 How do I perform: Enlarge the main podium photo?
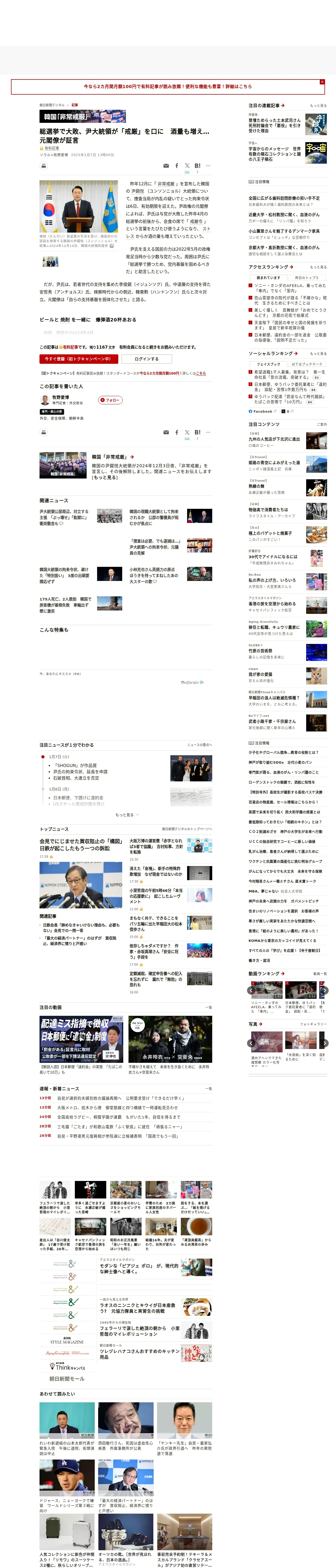79,206
